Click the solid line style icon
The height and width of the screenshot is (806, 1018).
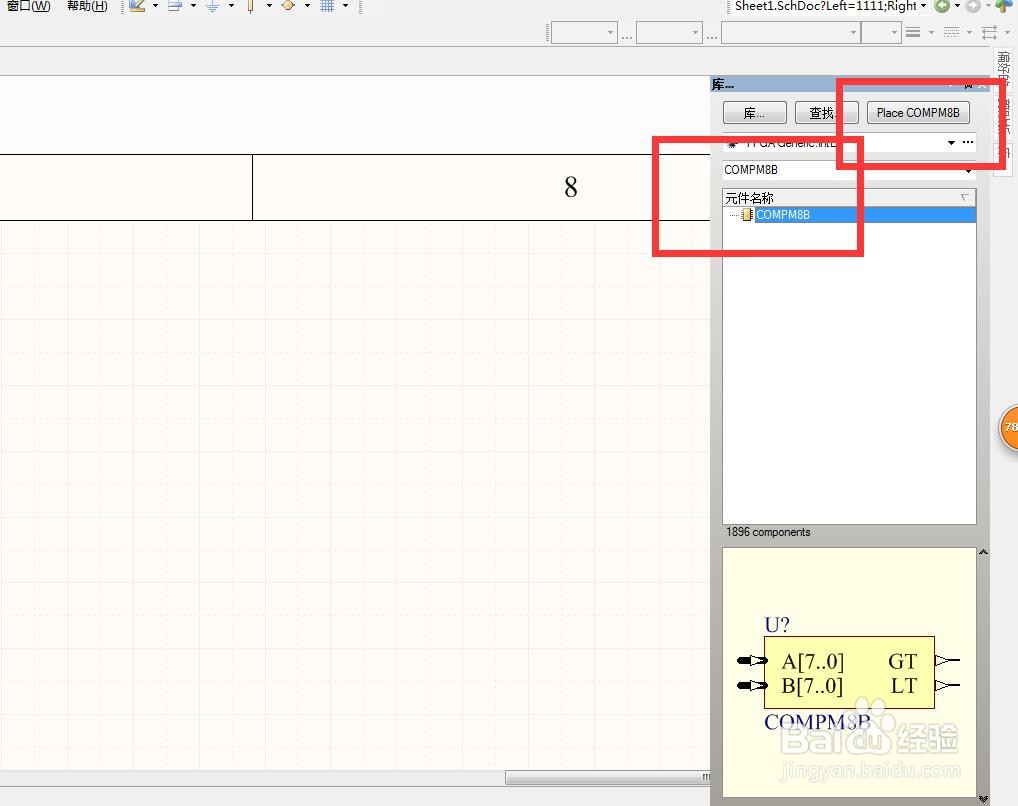click(913, 32)
